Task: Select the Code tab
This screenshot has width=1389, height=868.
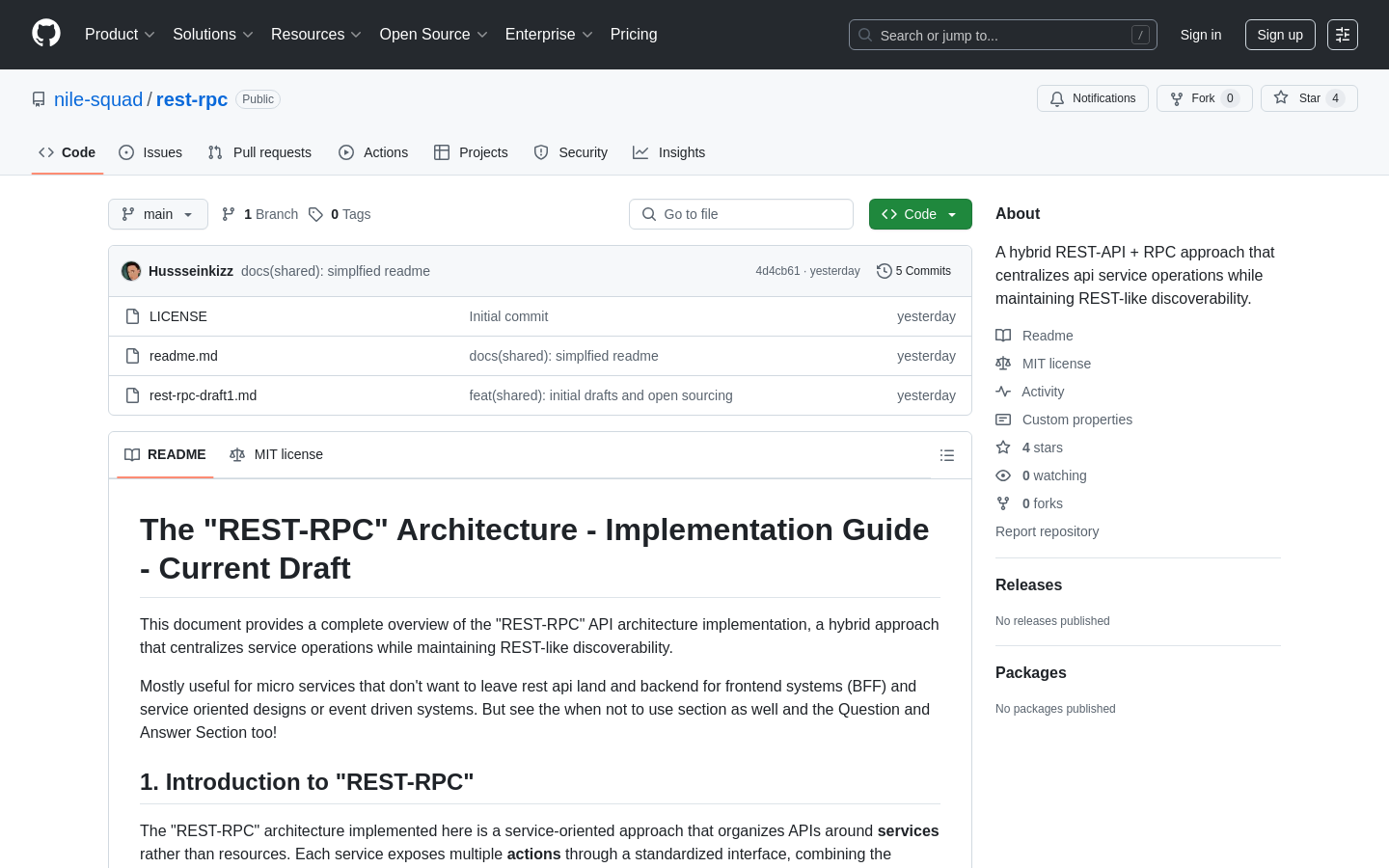Action: coord(68,152)
